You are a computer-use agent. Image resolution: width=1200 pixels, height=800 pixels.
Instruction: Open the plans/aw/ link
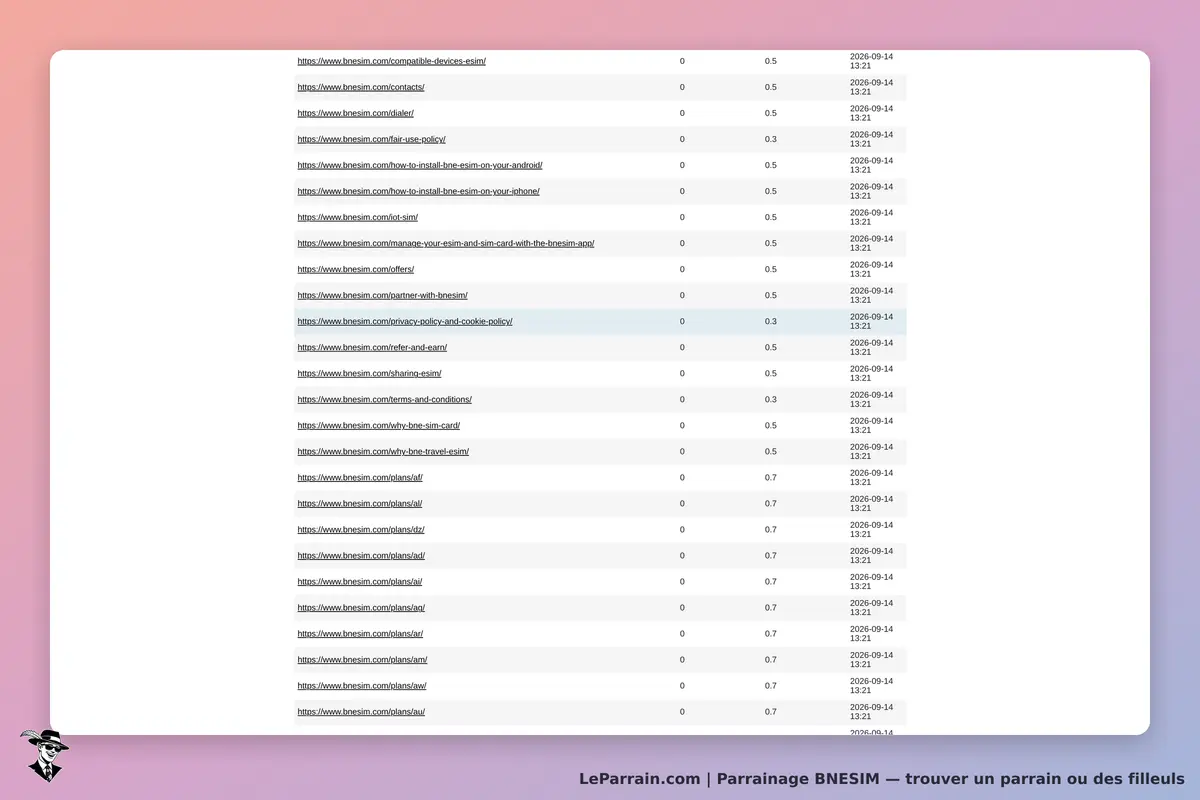click(x=362, y=685)
